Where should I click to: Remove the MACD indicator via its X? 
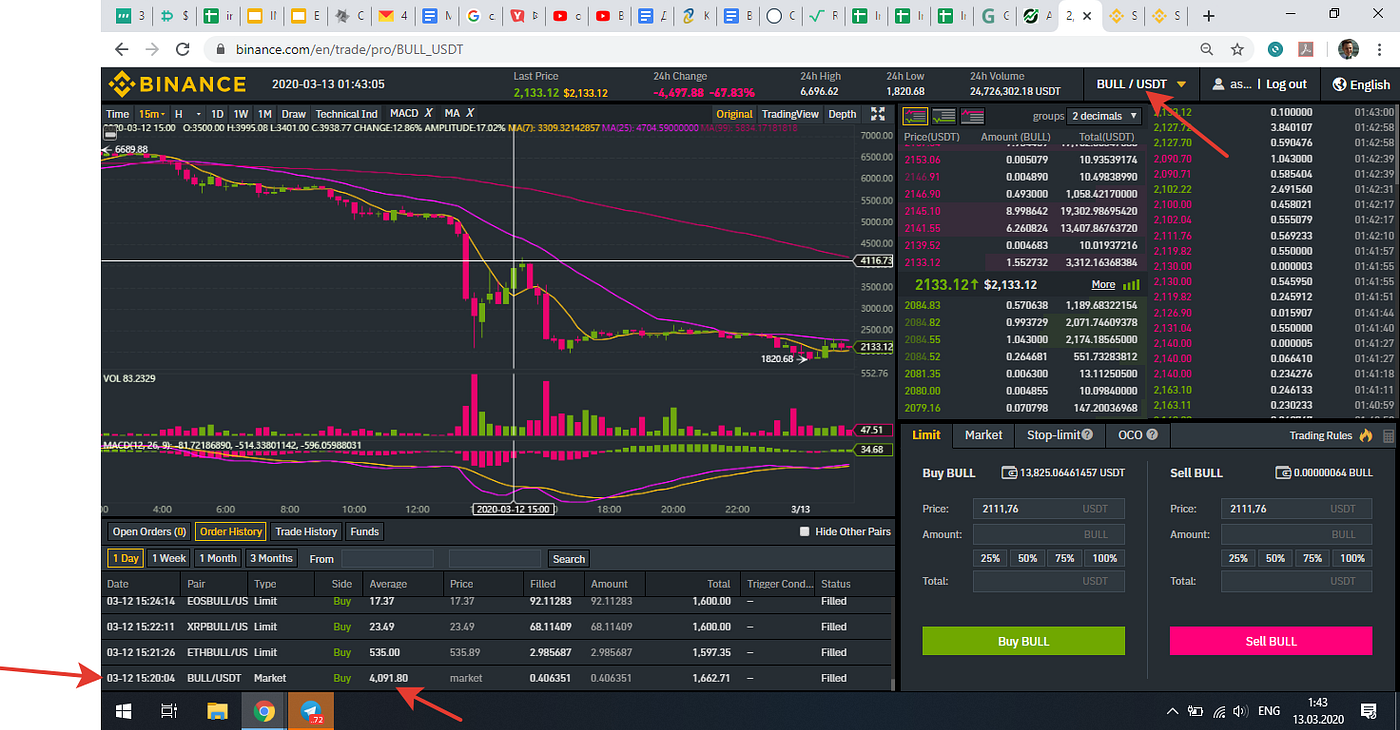428,114
